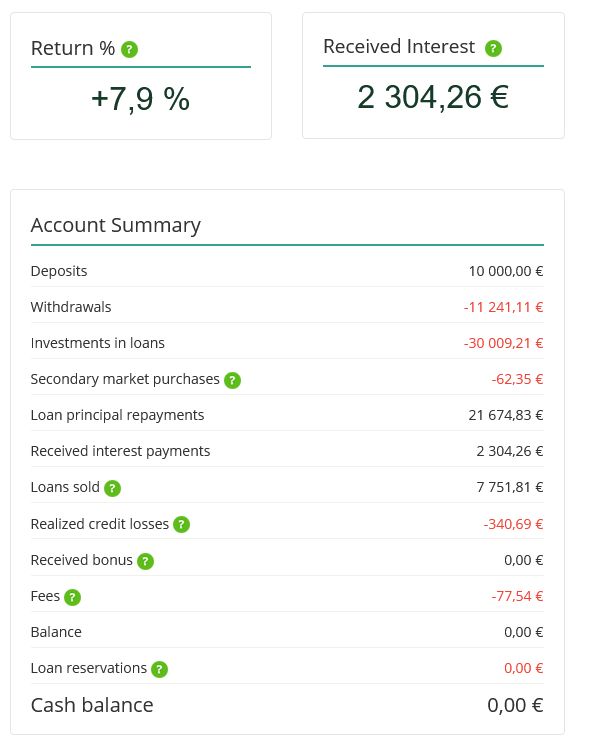Image resolution: width=591 pixels, height=752 pixels.
Task: Click the -77,54 € fees amount
Action: pyautogui.click(x=517, y=597)
